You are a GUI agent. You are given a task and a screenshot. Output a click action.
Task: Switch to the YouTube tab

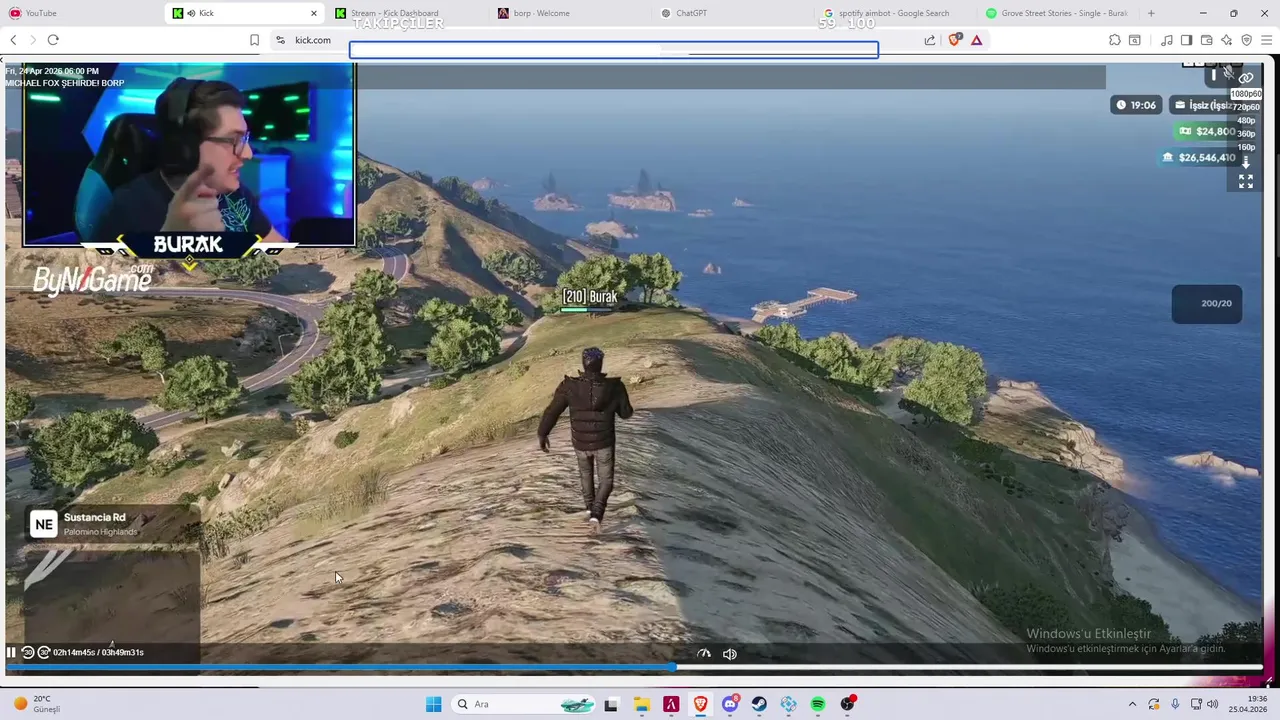[x=82, y=13]
